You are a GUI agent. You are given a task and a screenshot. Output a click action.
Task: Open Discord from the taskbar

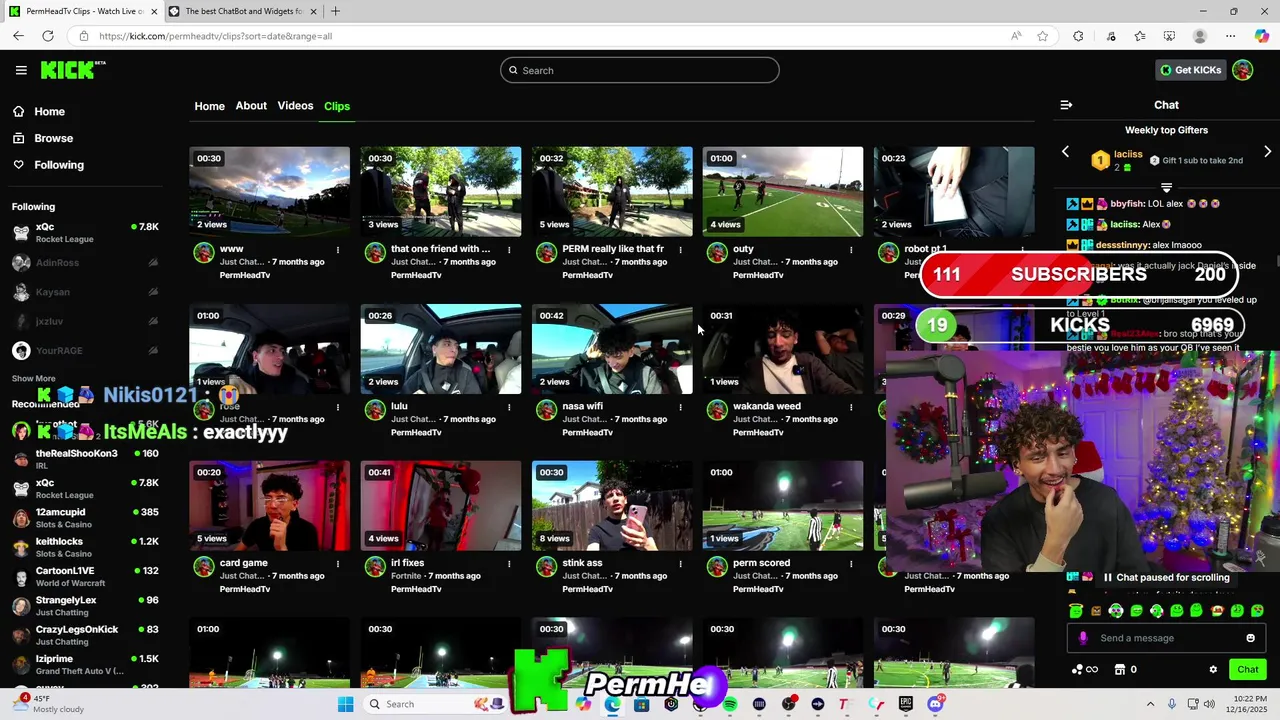pos(935,704)
